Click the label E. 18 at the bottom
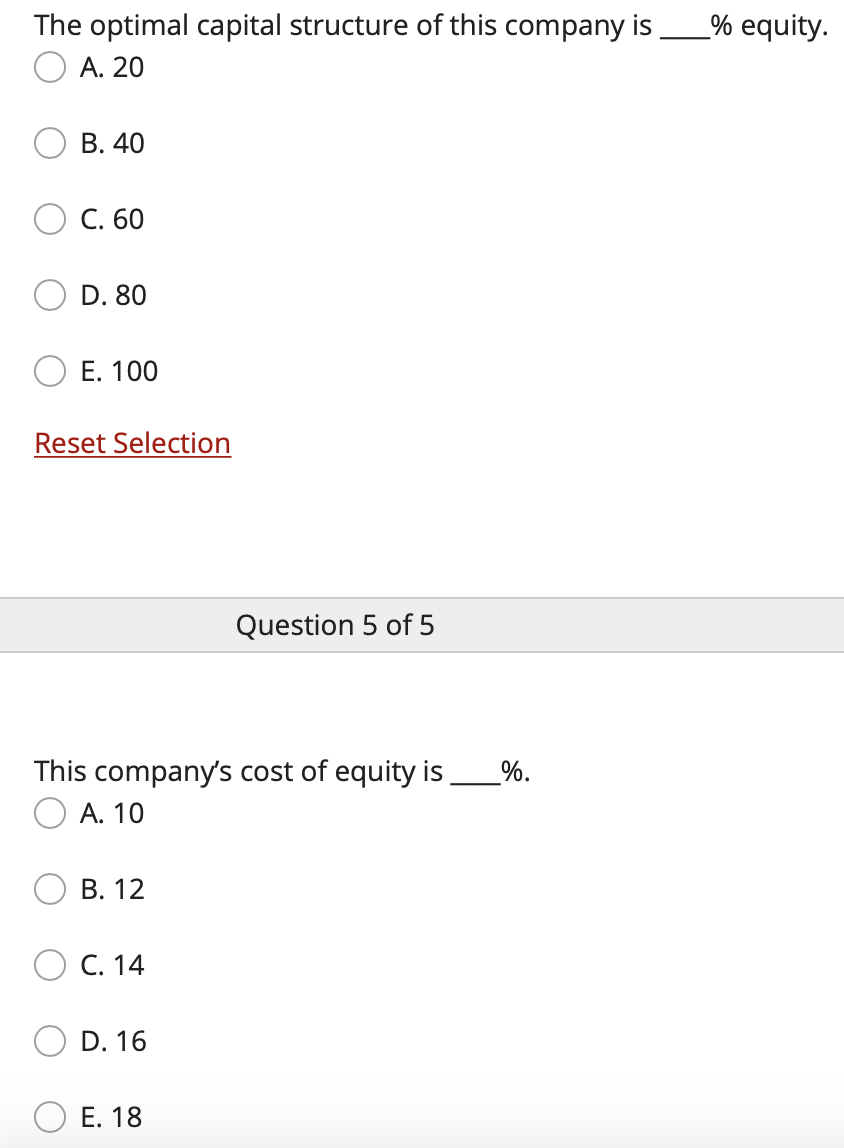This screenshot has width=844, height=1148. (x=113, y=1117)
